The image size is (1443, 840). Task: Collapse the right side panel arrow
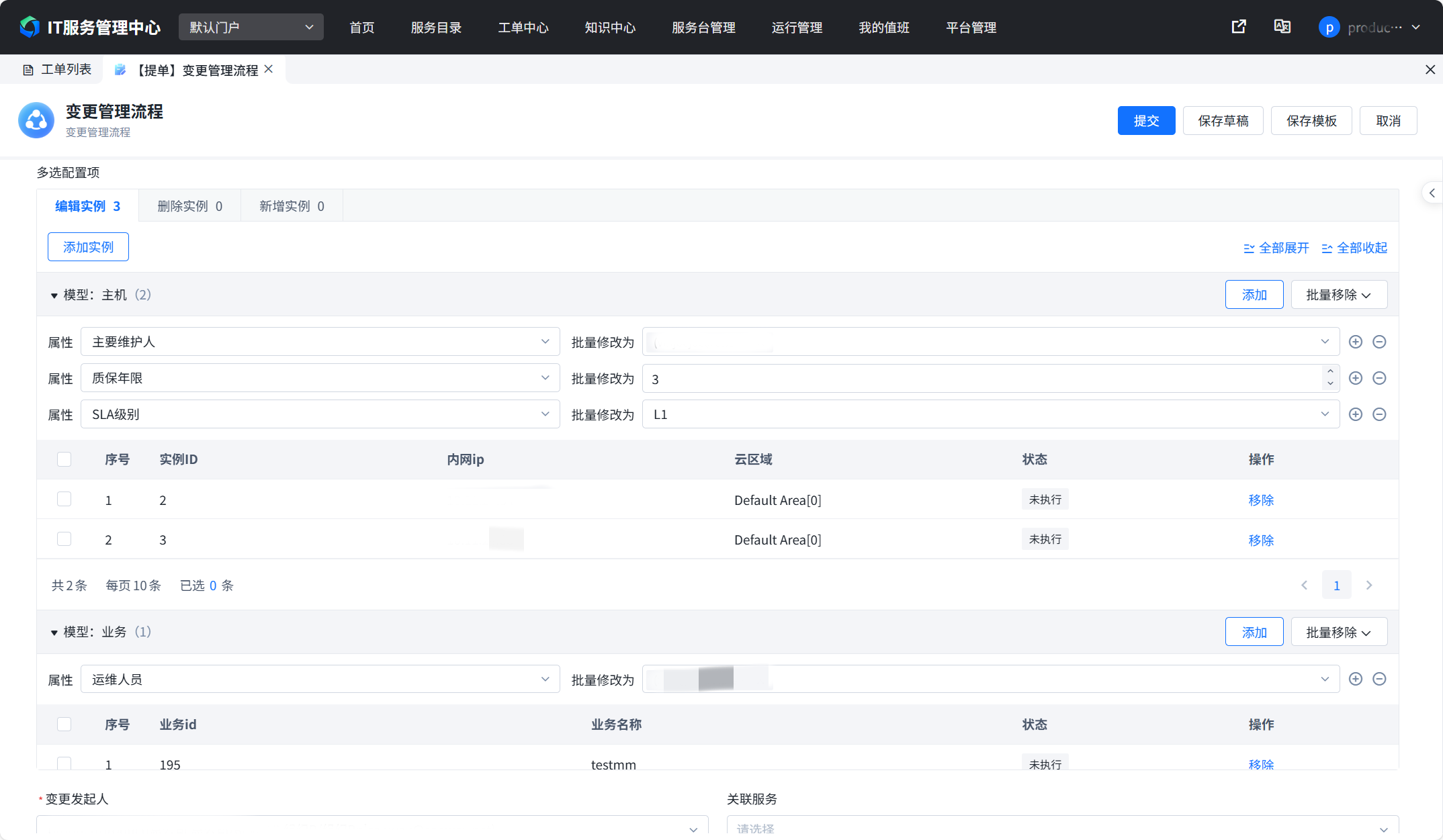pyautogui.click(x=1432, y=193)
